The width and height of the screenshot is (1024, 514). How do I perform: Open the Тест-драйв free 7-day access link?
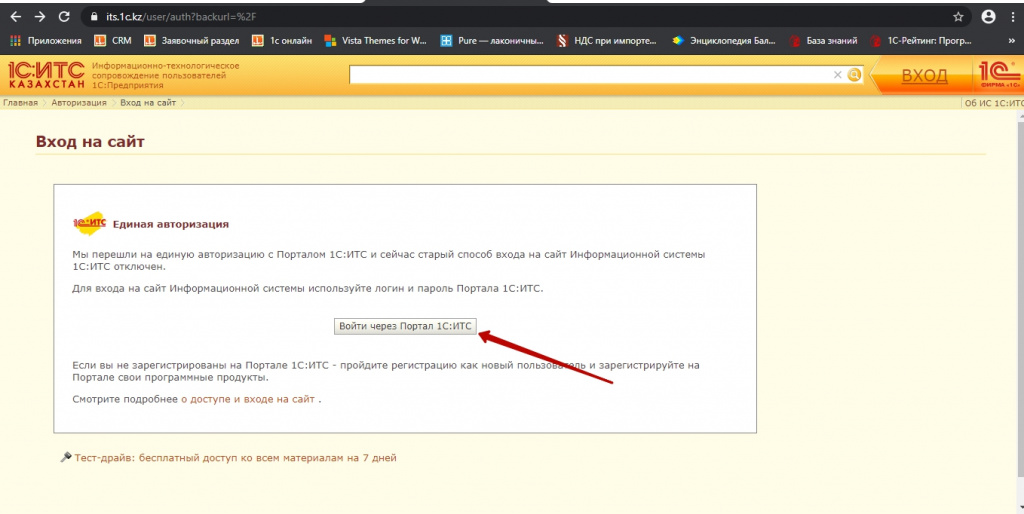point(235,458)
